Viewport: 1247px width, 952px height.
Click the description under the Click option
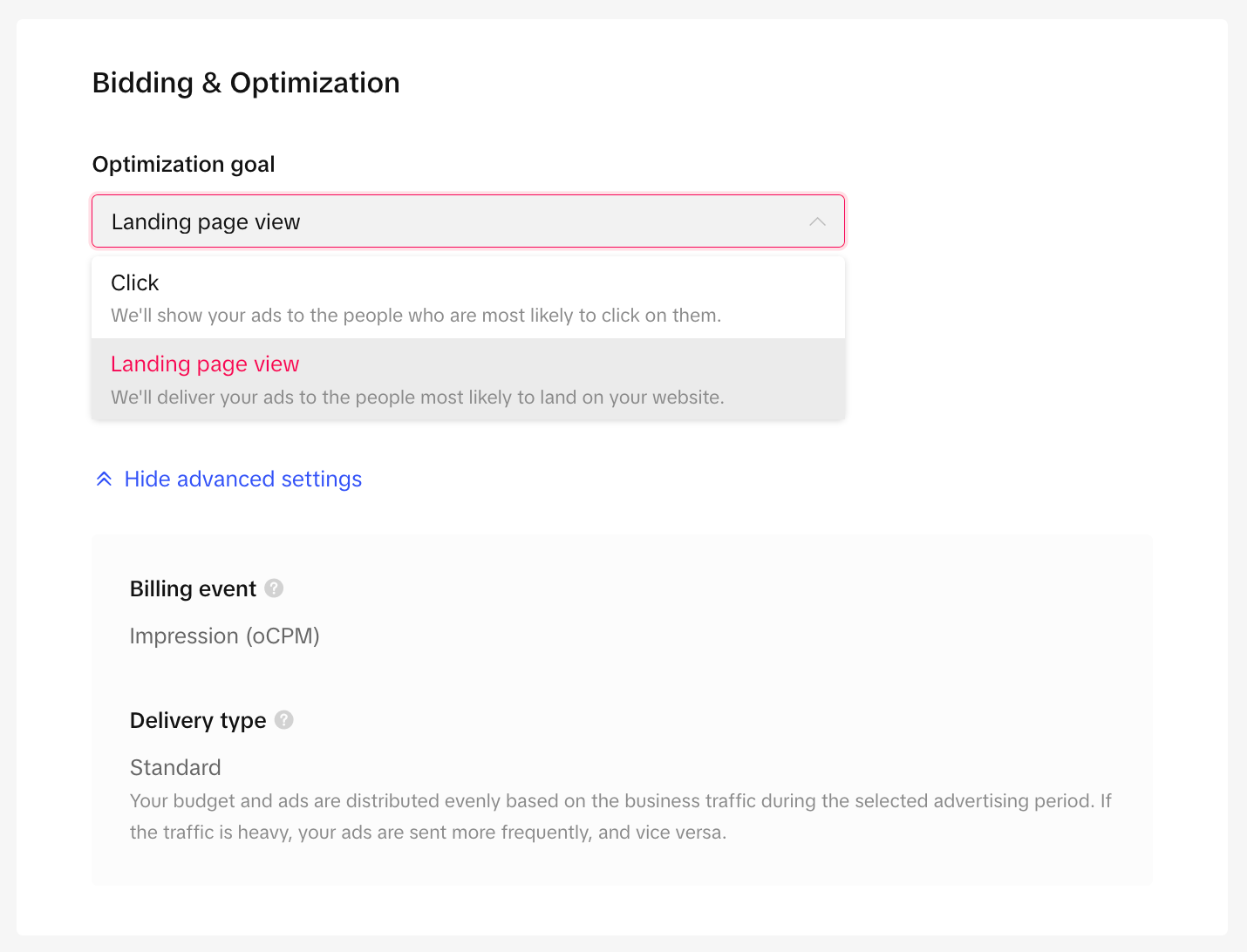pos(416,316)
